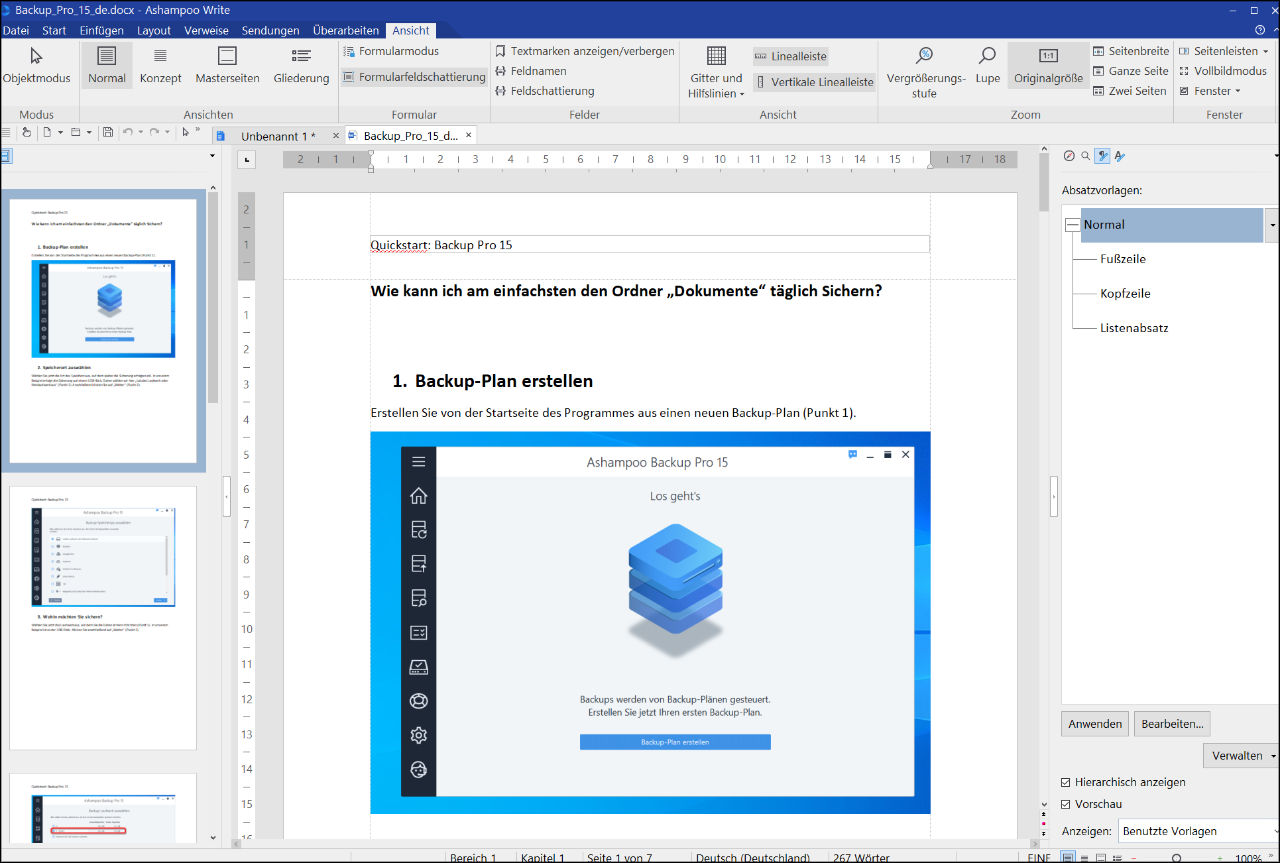1280x863 pixels.
Task: Open undo history dropdown arrow
Action: tap(141, 132)
